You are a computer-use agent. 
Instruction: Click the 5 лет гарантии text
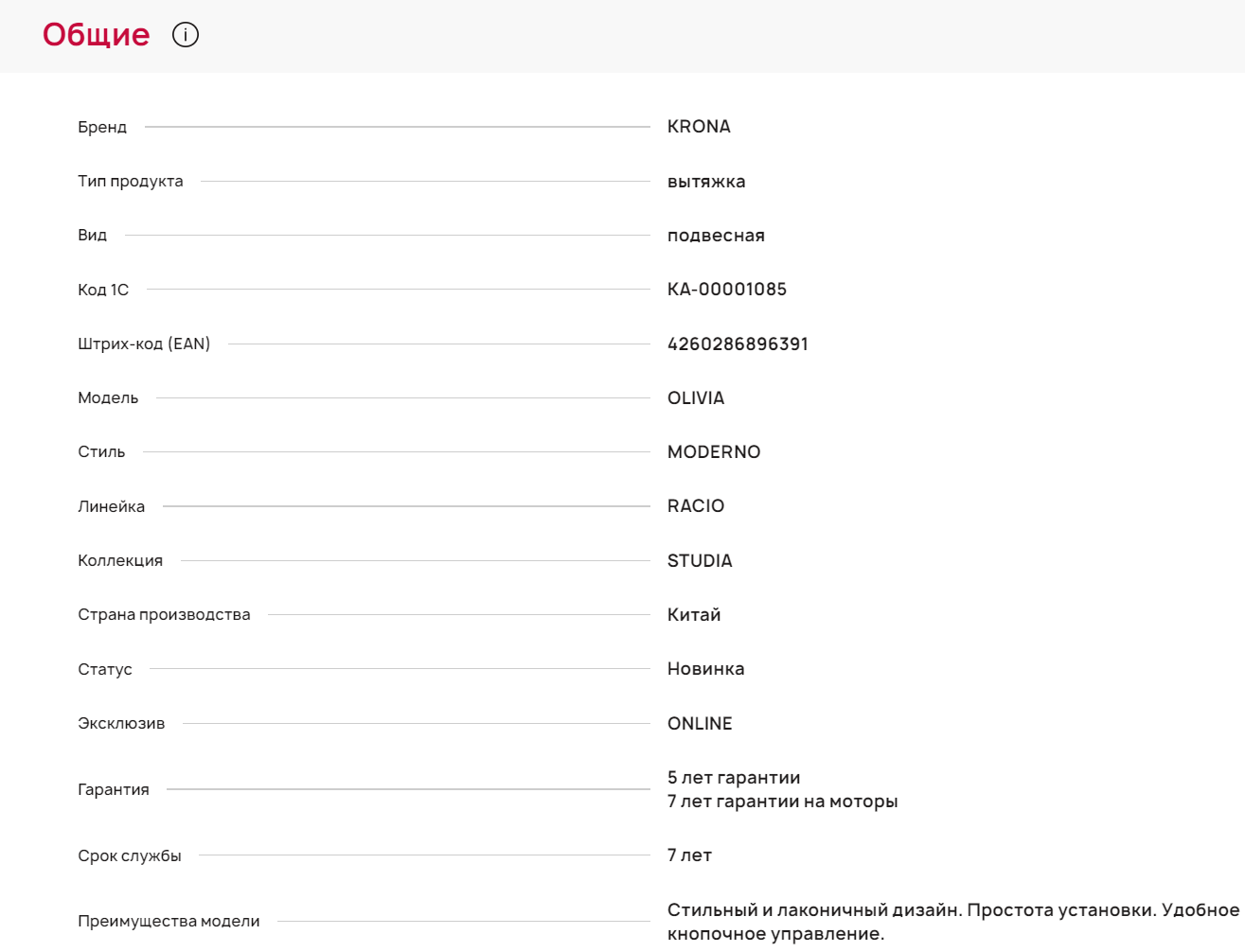point(734,778)
